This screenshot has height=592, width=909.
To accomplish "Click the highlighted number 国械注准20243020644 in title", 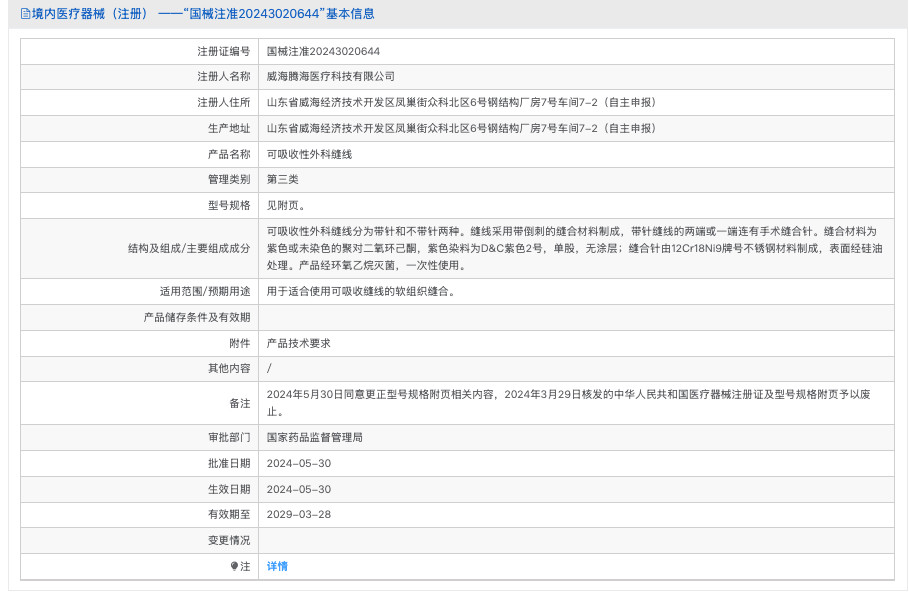I will [x=253, y=14].
